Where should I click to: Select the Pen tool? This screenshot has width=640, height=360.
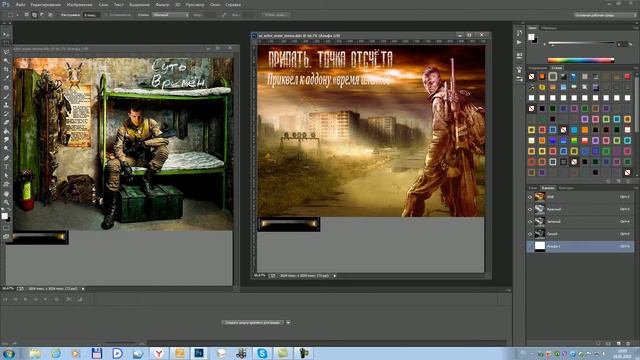[x=6, y=158]
